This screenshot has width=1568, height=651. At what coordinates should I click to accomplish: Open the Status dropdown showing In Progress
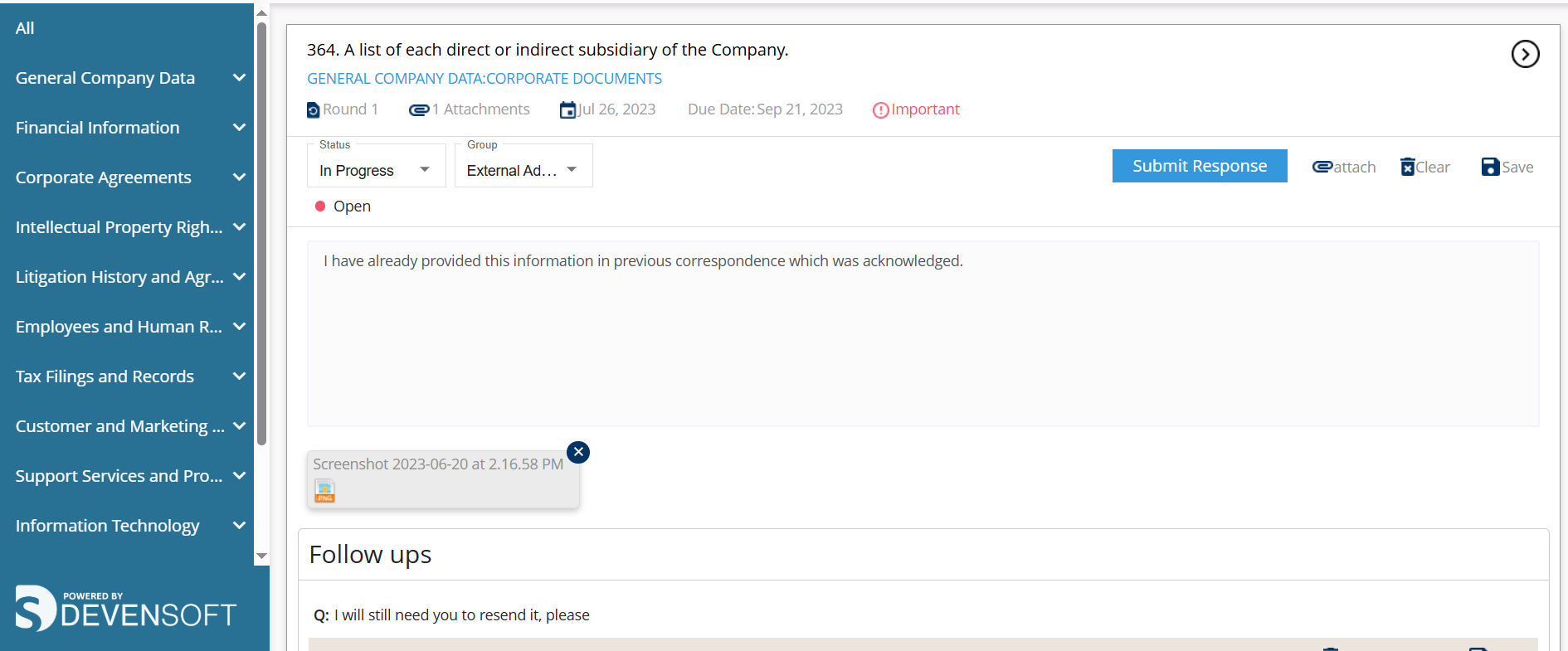pos(376,170)
